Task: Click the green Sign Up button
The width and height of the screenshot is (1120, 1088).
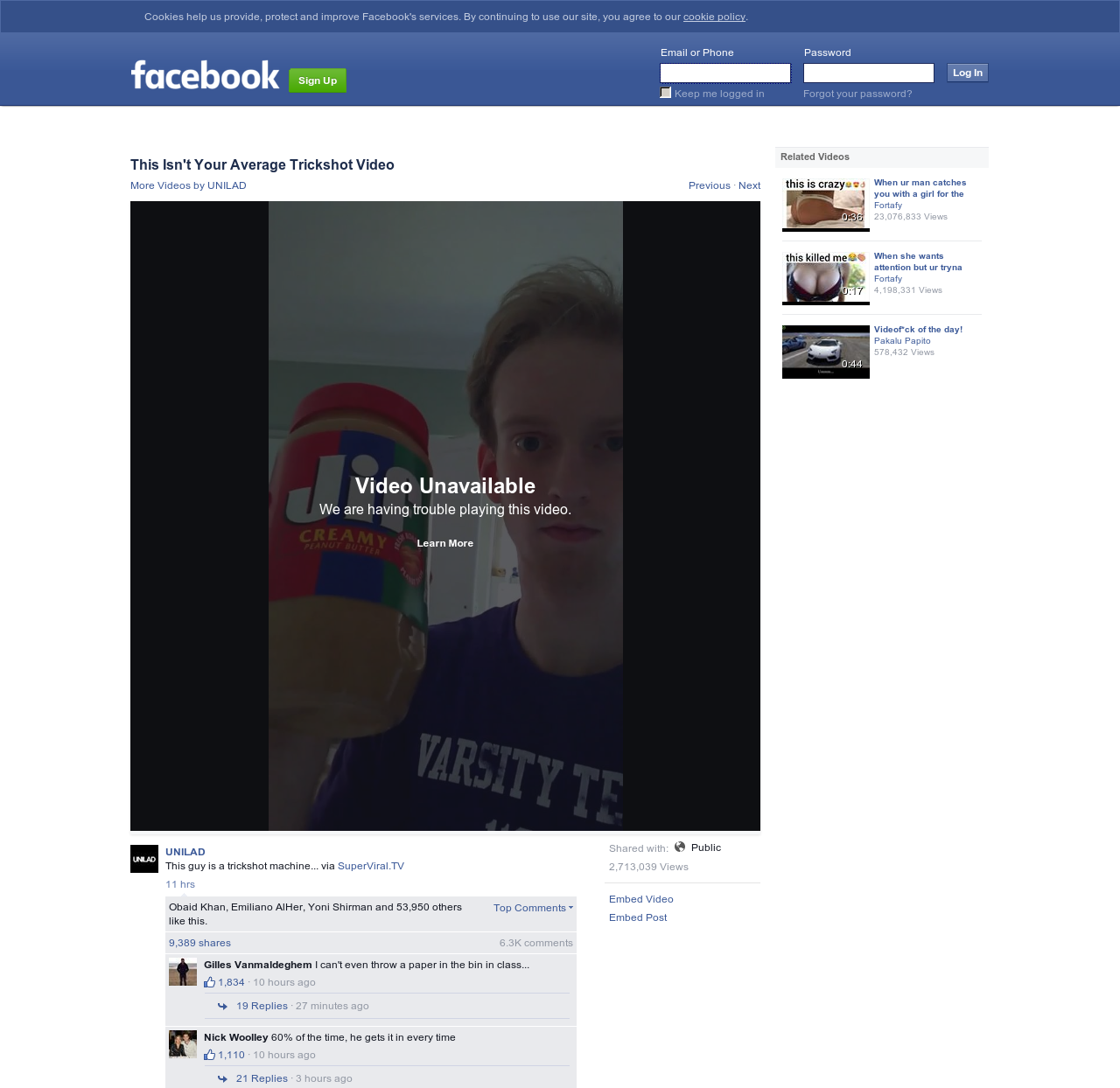Action: (x=318, y=80)
